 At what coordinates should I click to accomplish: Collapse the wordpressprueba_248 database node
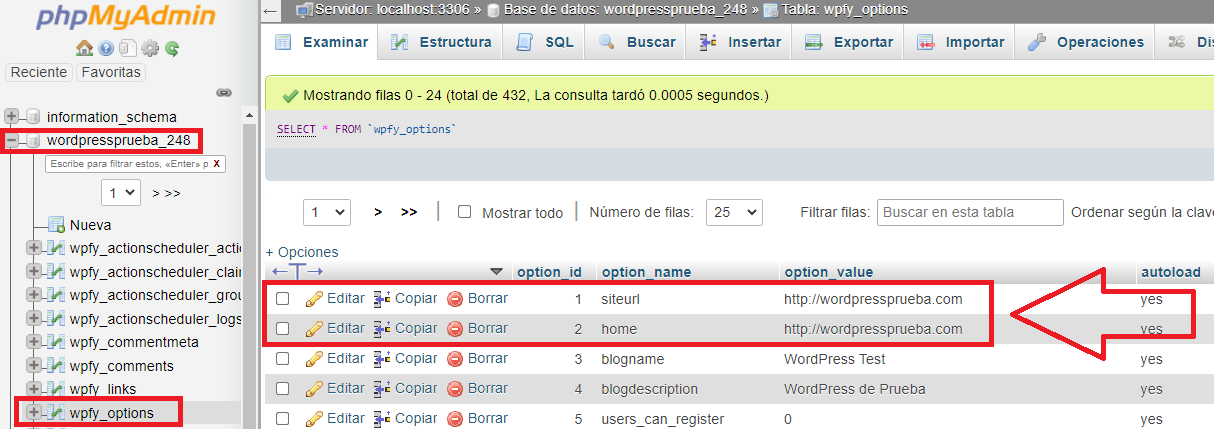12,141
